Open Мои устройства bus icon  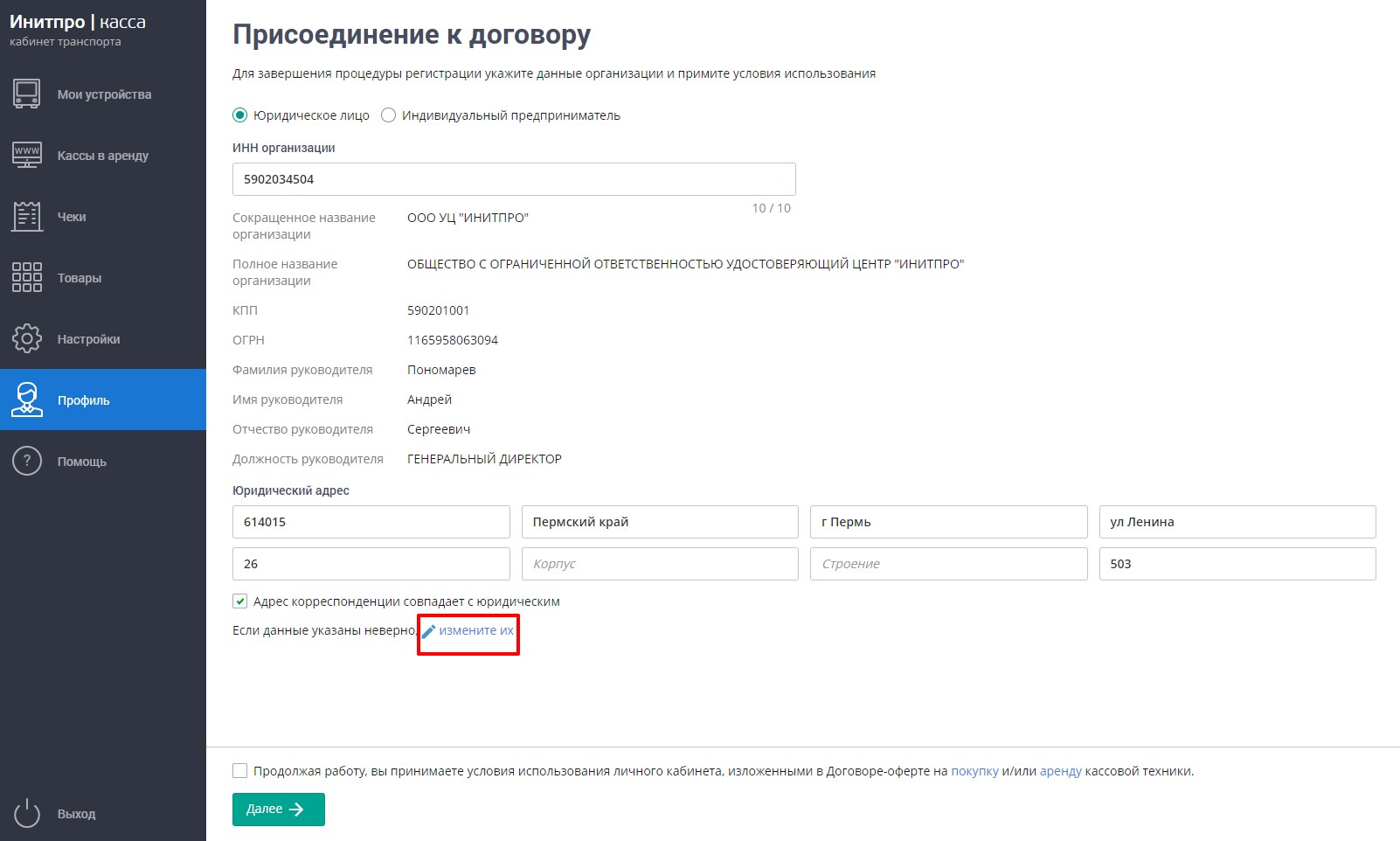[27, 94]
